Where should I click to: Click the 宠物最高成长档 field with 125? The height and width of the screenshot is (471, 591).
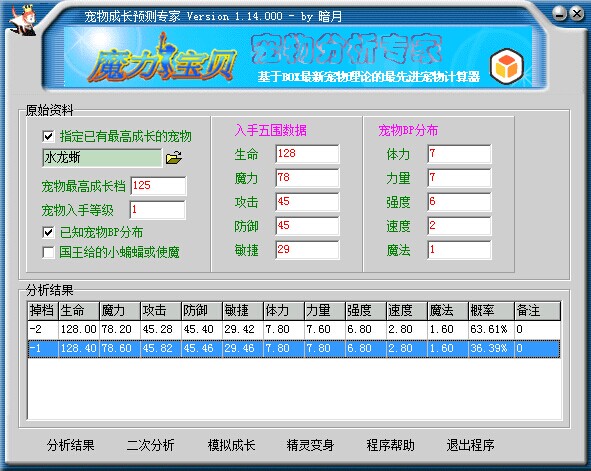(158, 186)
